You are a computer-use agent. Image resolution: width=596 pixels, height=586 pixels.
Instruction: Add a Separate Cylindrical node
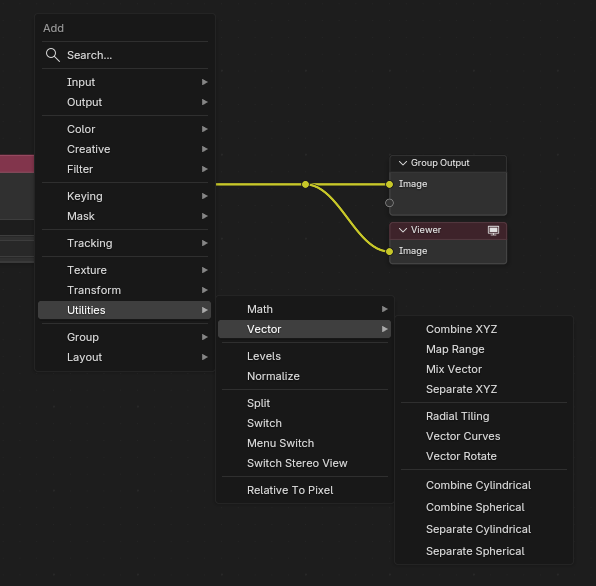coord(483,529)
